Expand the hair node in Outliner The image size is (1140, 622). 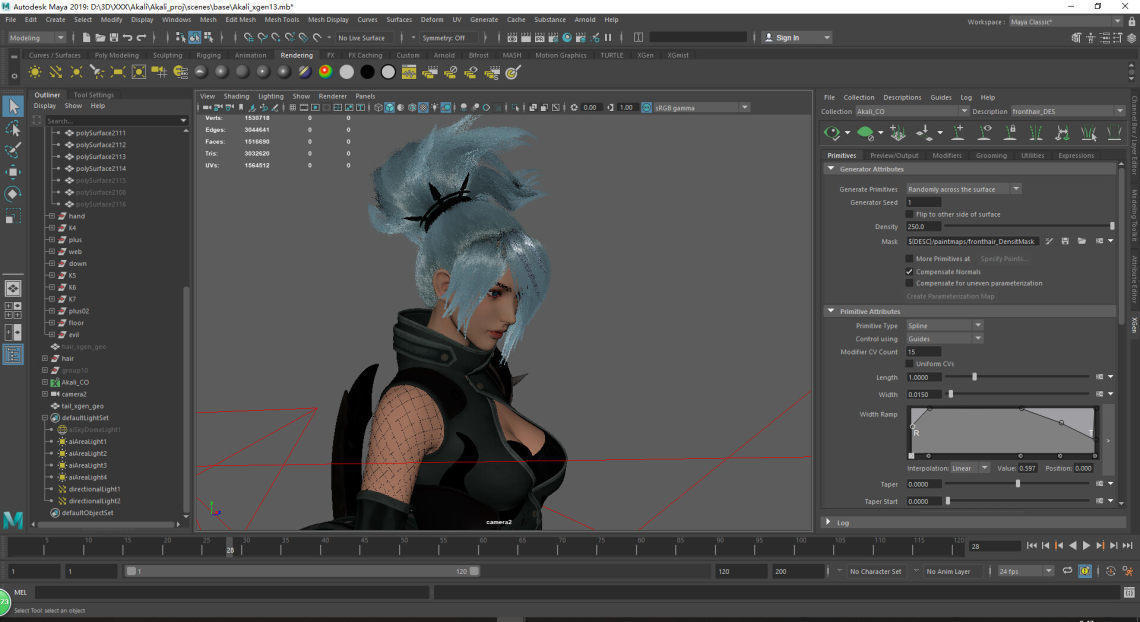tap(45, 358)
